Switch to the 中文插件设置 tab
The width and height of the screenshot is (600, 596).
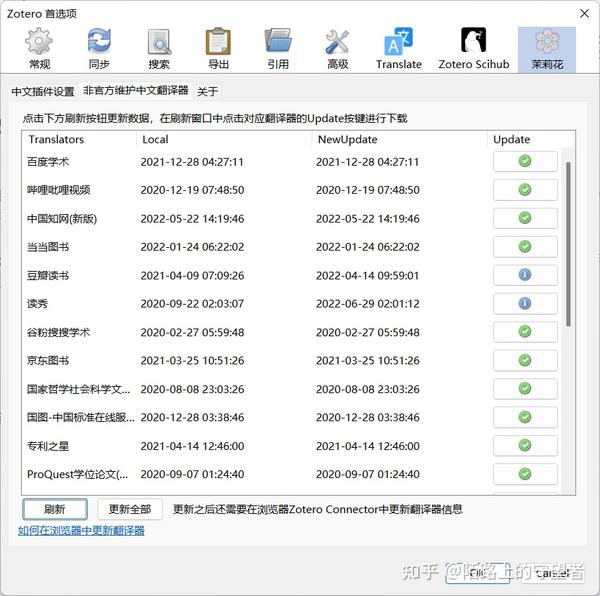click(x=43, y=91)
